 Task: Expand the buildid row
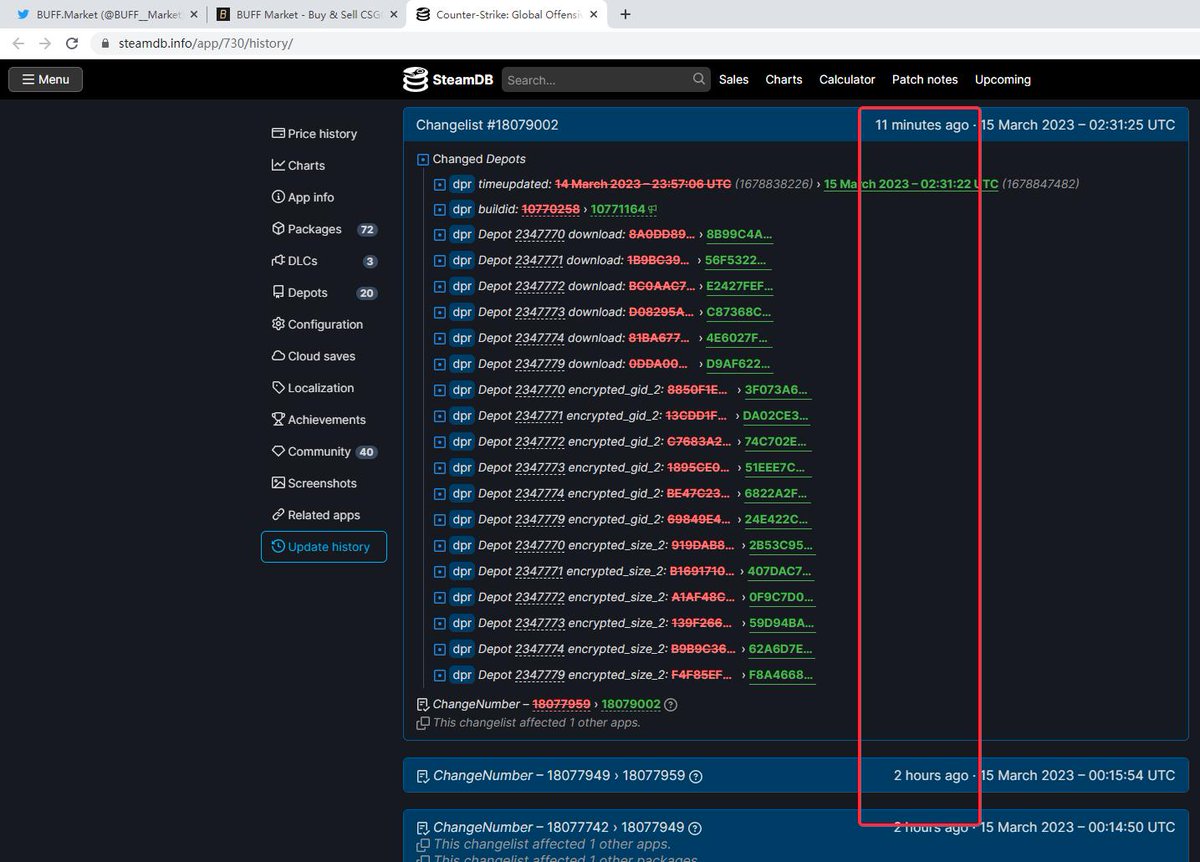(440, 210)
